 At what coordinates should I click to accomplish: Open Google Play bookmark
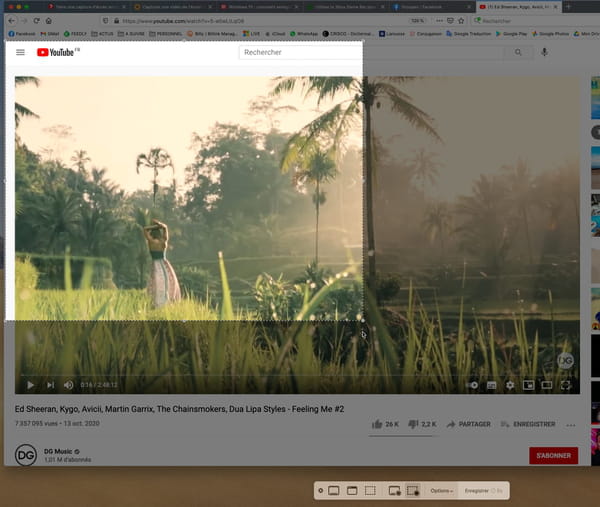pos(511,34)
